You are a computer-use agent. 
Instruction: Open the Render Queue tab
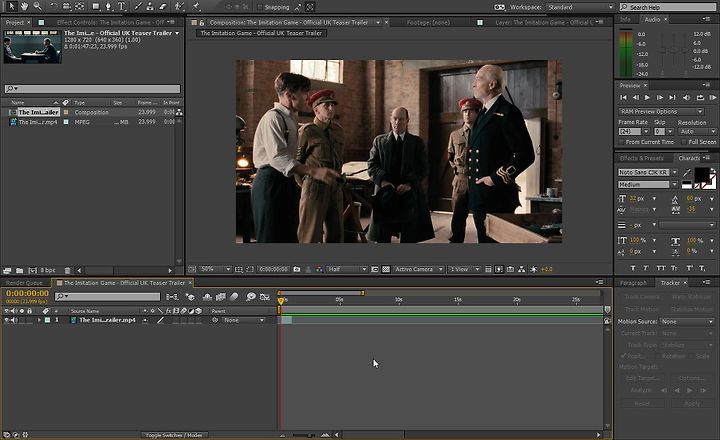(x=24, y=283)
